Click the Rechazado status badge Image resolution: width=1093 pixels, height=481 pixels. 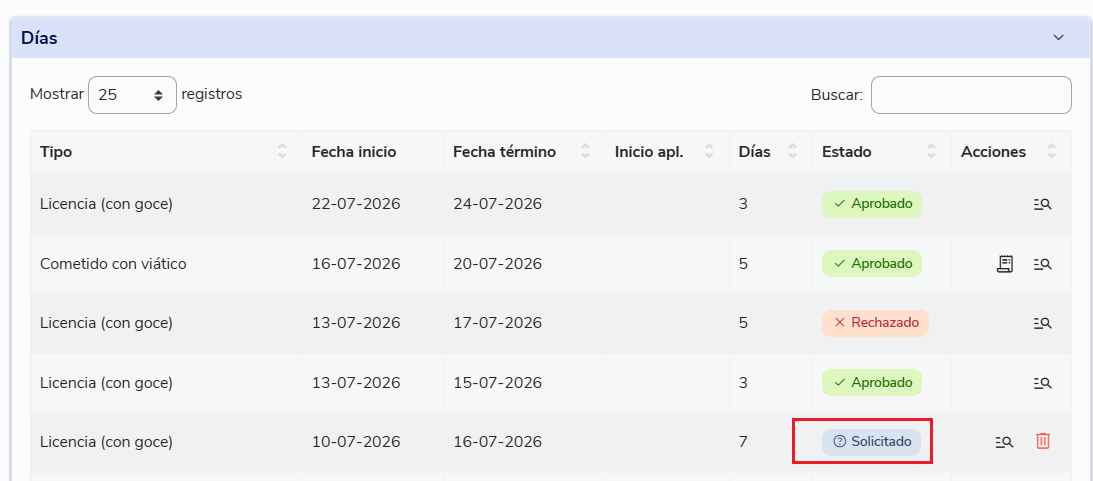tap(876, 323)
